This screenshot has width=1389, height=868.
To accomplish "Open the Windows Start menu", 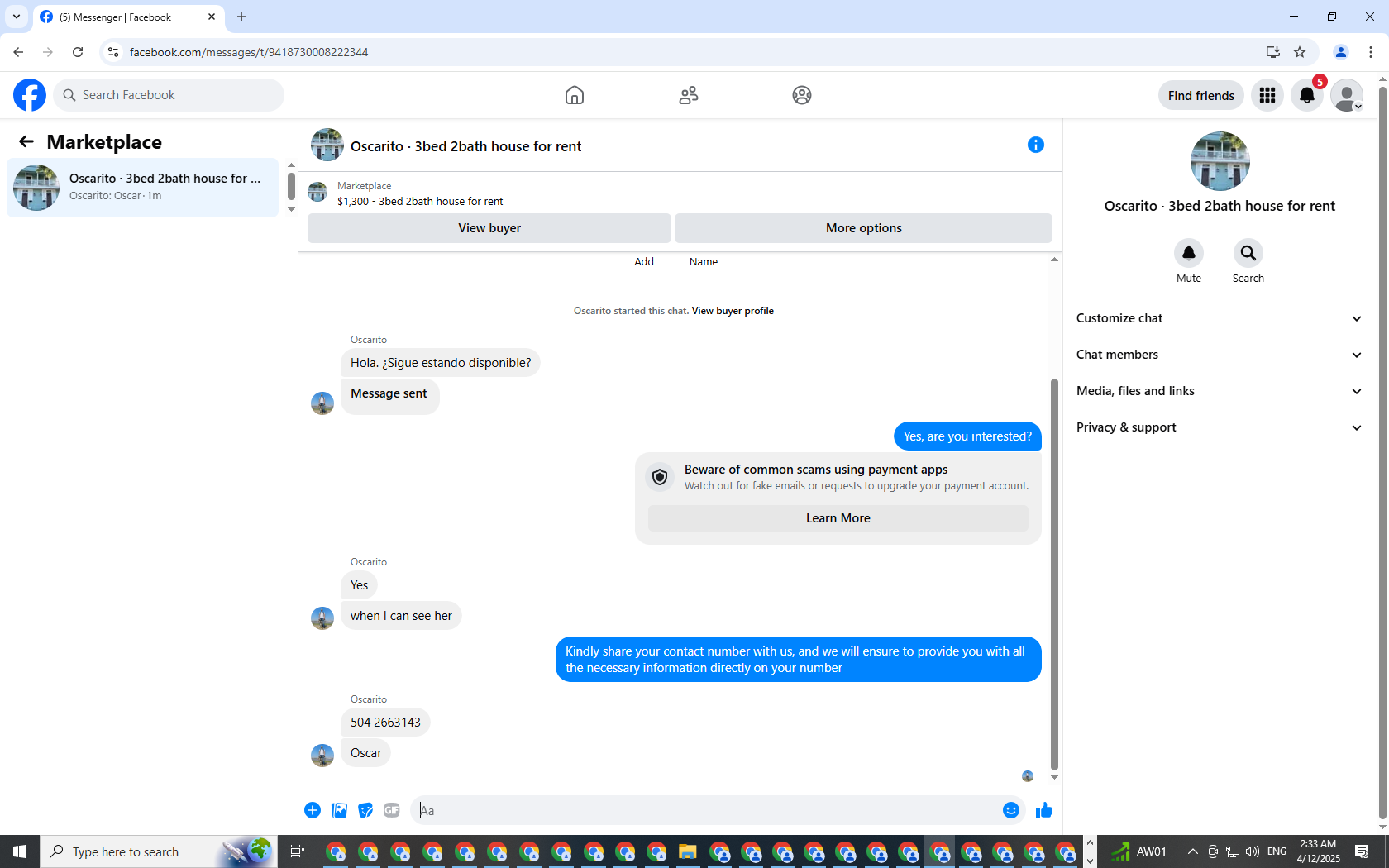I will (x=20, y=851).
